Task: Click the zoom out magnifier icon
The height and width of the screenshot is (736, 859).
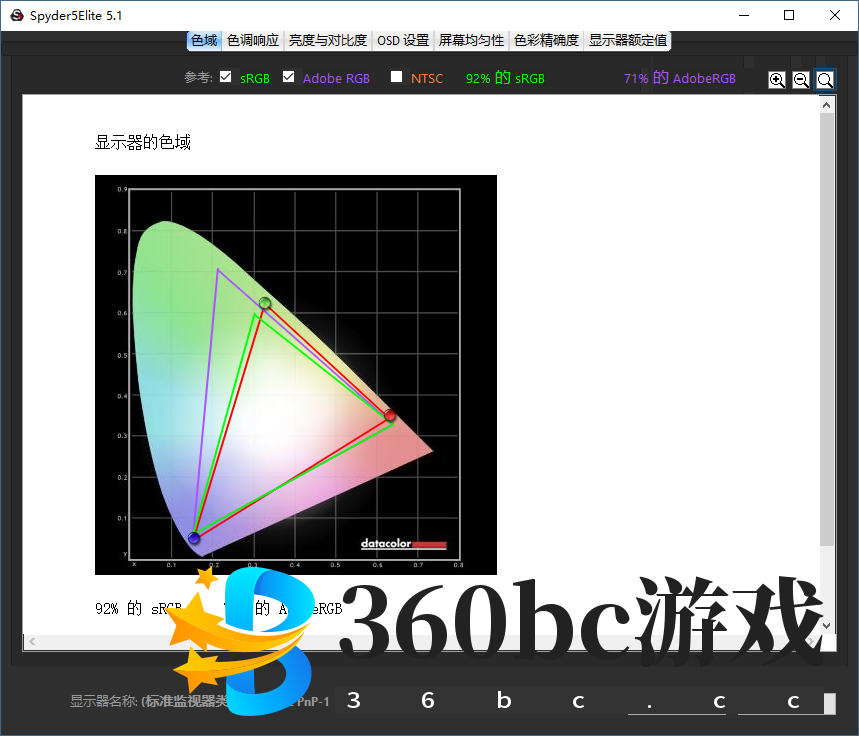Action: coord(801,80)
